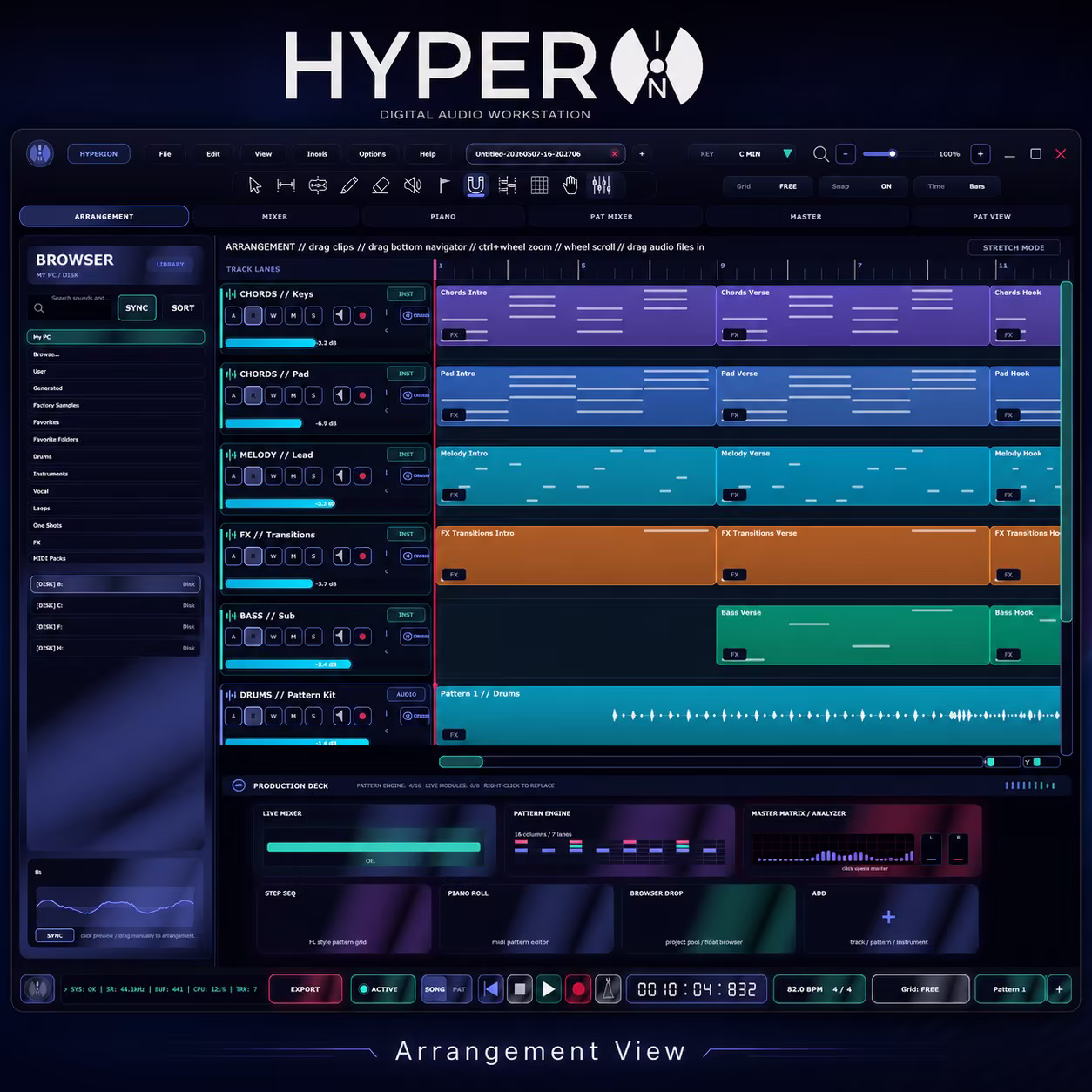Click the zoom magnifier icon
This screenshot has height=1092, width=1092.
pos(820,154)
